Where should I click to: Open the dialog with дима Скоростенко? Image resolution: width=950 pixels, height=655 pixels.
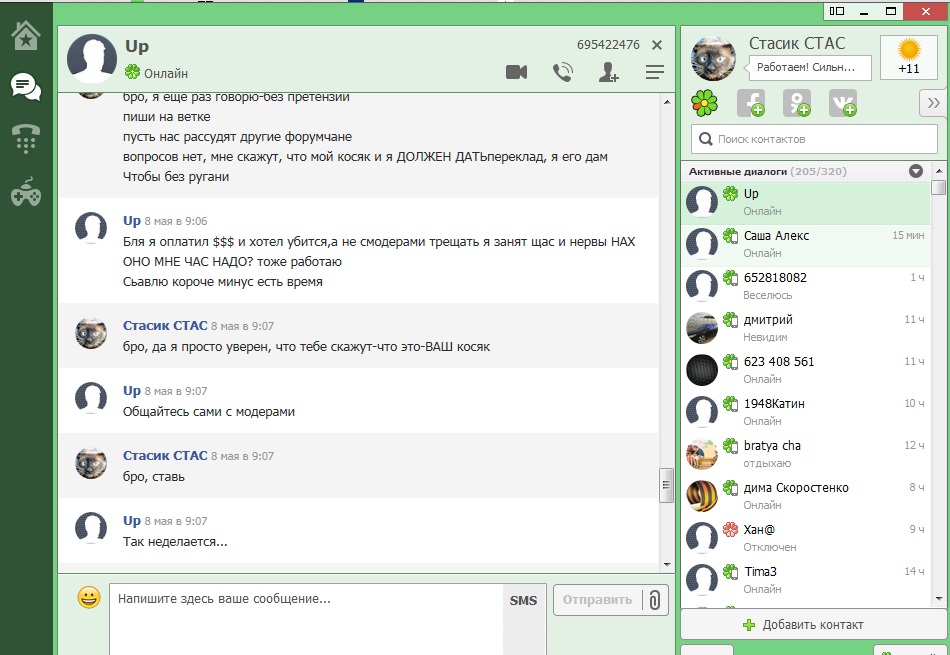coord(805,496)
